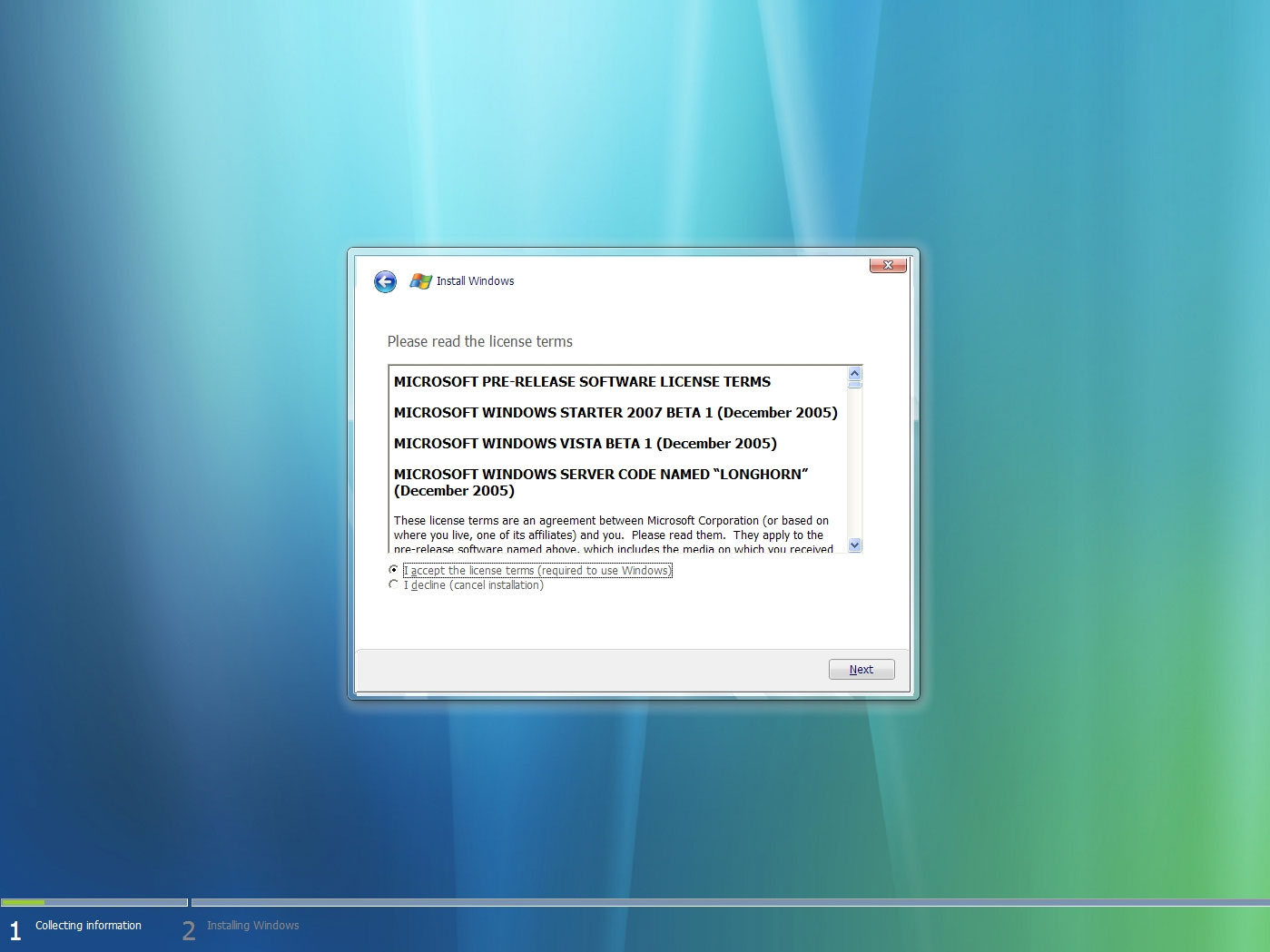The height and width of the screenshot is (952, 1270).
Task: Click license text scrollbar up arrow
Action: [x=854, y=373]
